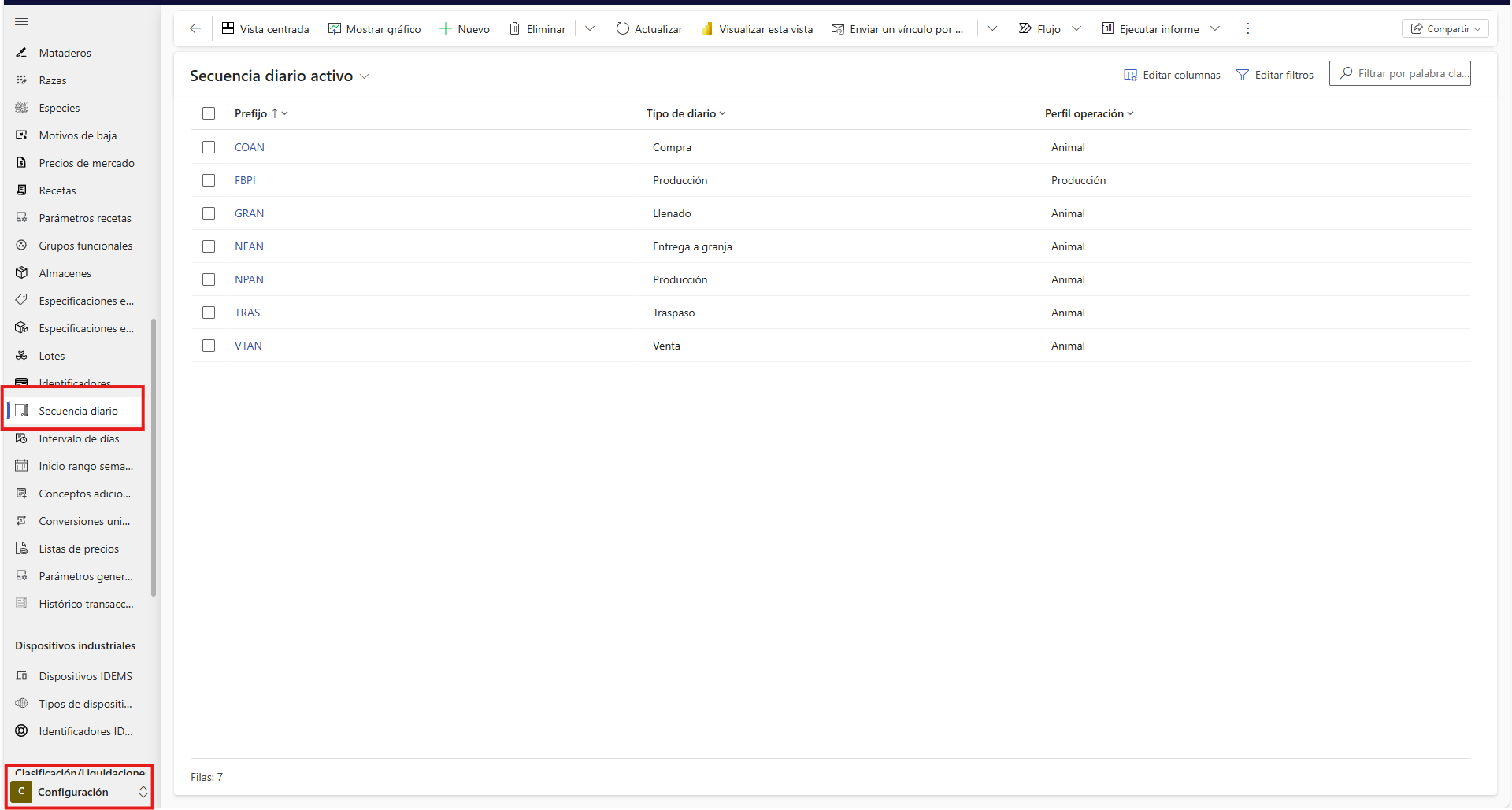
Task: Open Intervalo de días in sidebar
Action: 79,438
